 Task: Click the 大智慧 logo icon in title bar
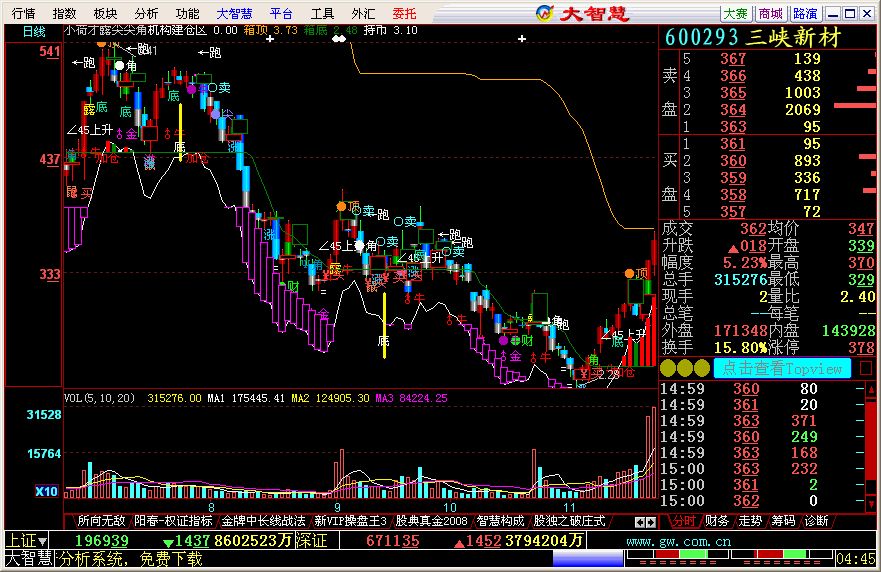click(544, 13)
